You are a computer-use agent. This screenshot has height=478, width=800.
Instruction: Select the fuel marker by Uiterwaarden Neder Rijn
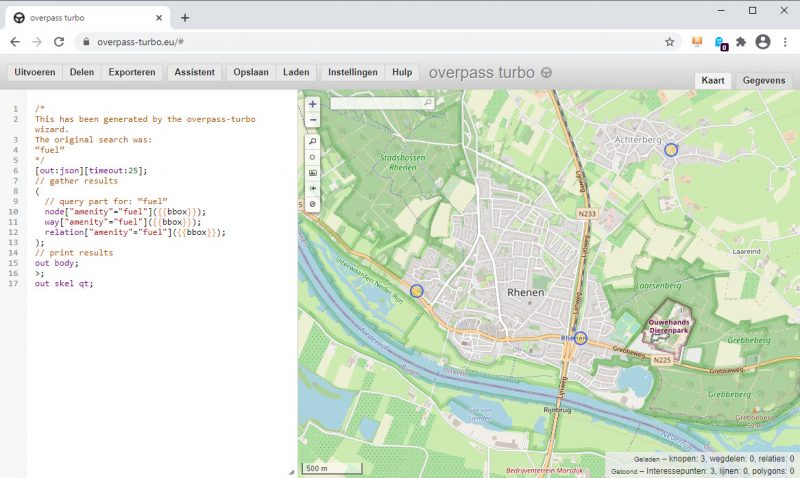tap(417, 291)
